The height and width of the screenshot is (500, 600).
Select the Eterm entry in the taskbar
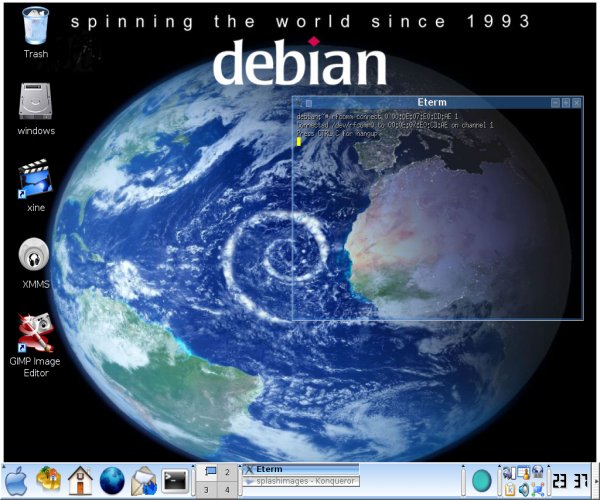[301, 469]
